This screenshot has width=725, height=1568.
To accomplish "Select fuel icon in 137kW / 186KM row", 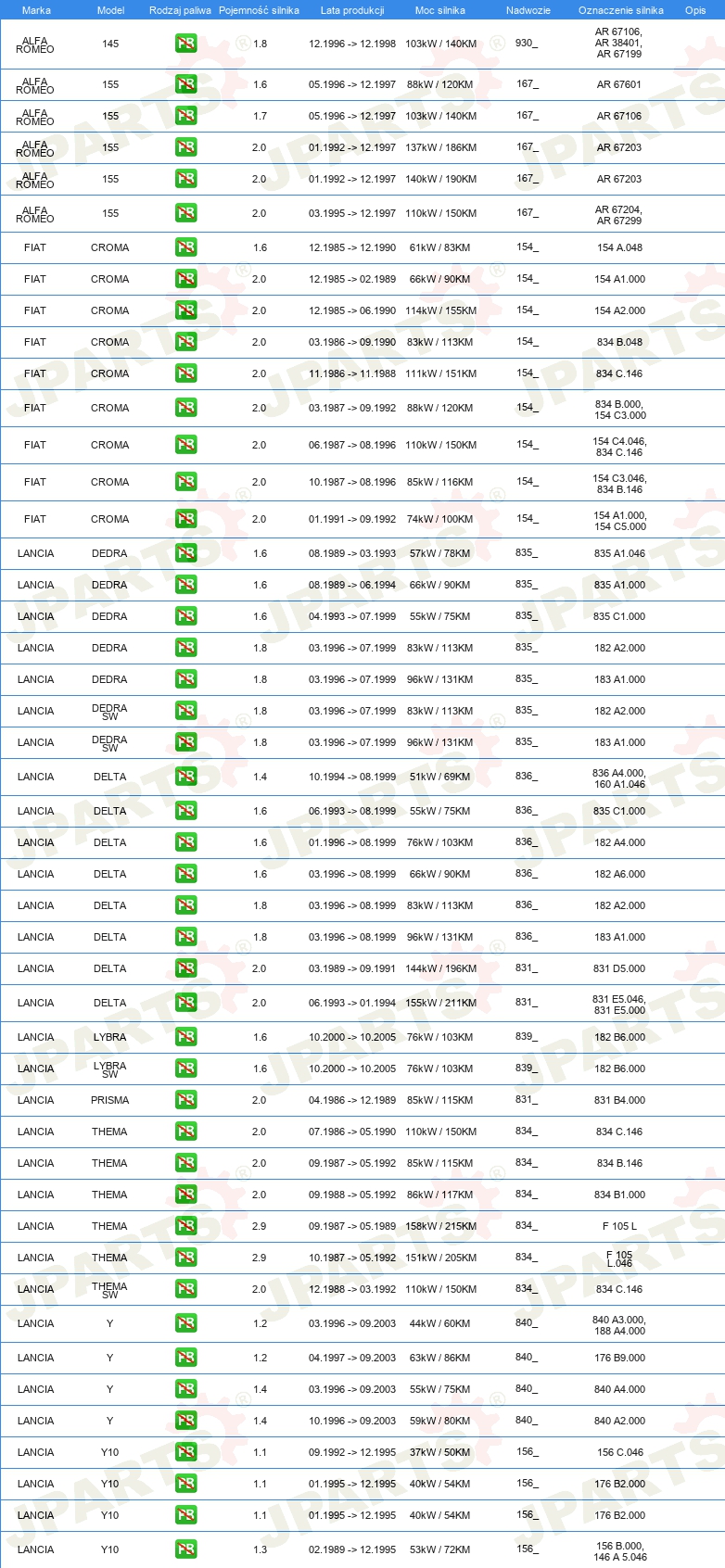I will click(x=186, y=147).
